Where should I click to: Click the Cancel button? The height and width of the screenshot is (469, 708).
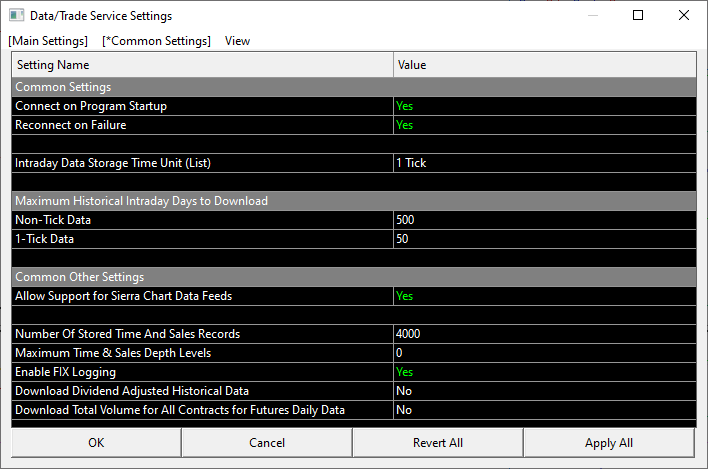pos(267,443)
